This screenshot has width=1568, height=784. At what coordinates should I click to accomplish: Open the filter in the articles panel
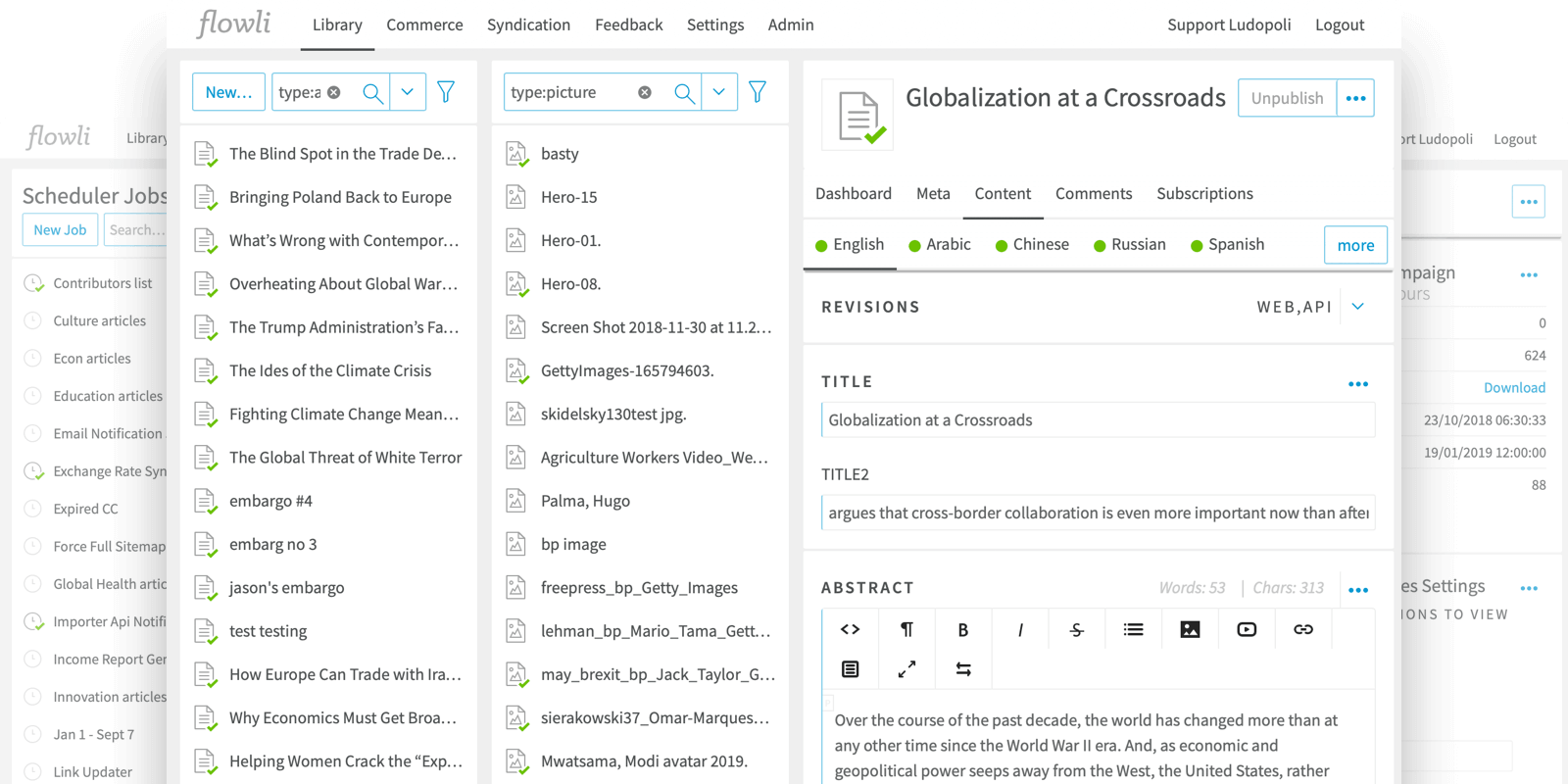point(446,92)
